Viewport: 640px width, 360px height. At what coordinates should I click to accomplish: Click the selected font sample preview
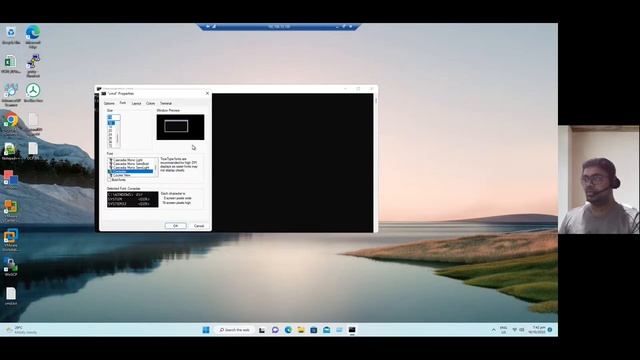coord(133,200)
